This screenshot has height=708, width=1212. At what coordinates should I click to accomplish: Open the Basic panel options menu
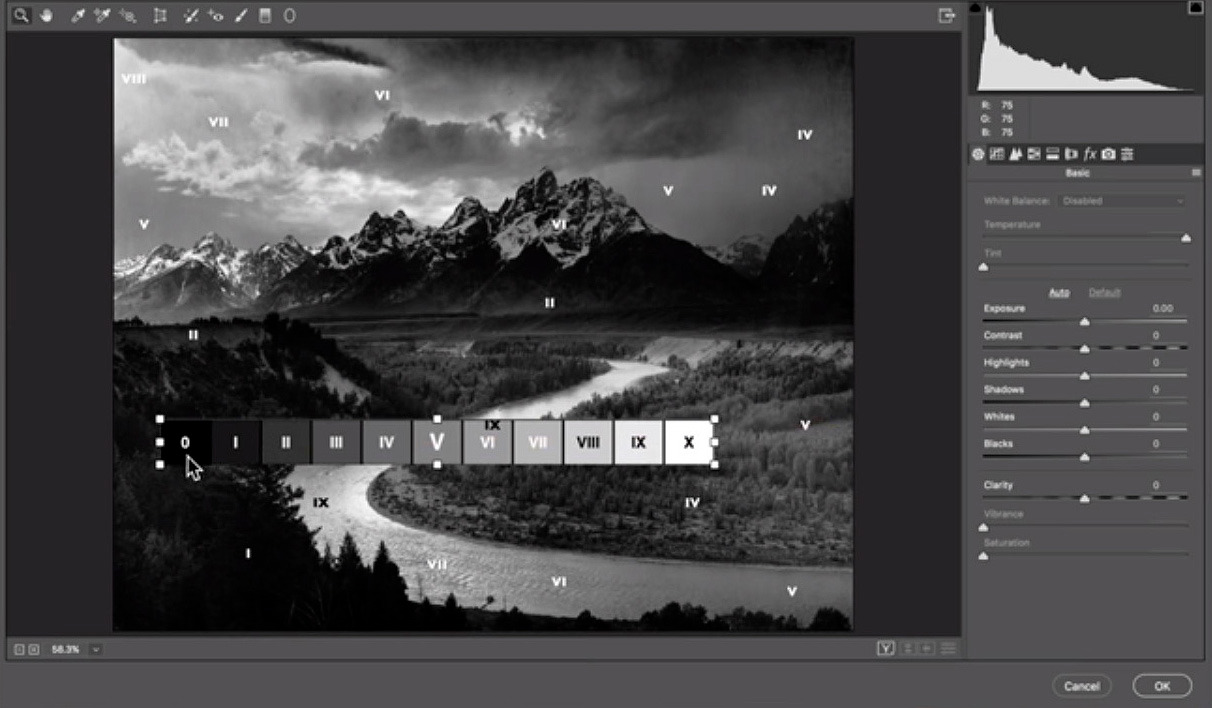click(x=1196, y=173)
